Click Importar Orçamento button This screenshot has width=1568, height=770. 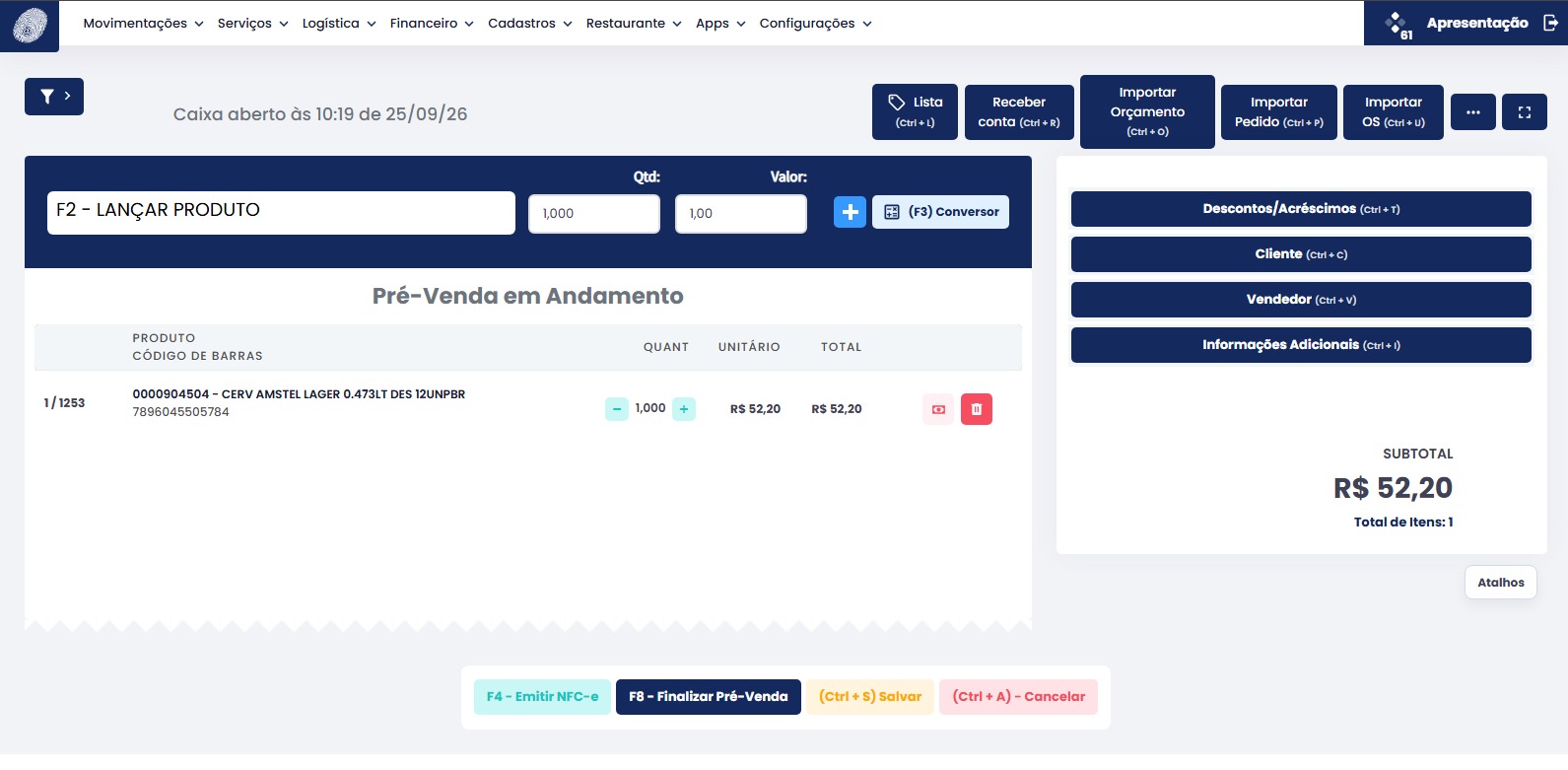tap(1147, 111)
